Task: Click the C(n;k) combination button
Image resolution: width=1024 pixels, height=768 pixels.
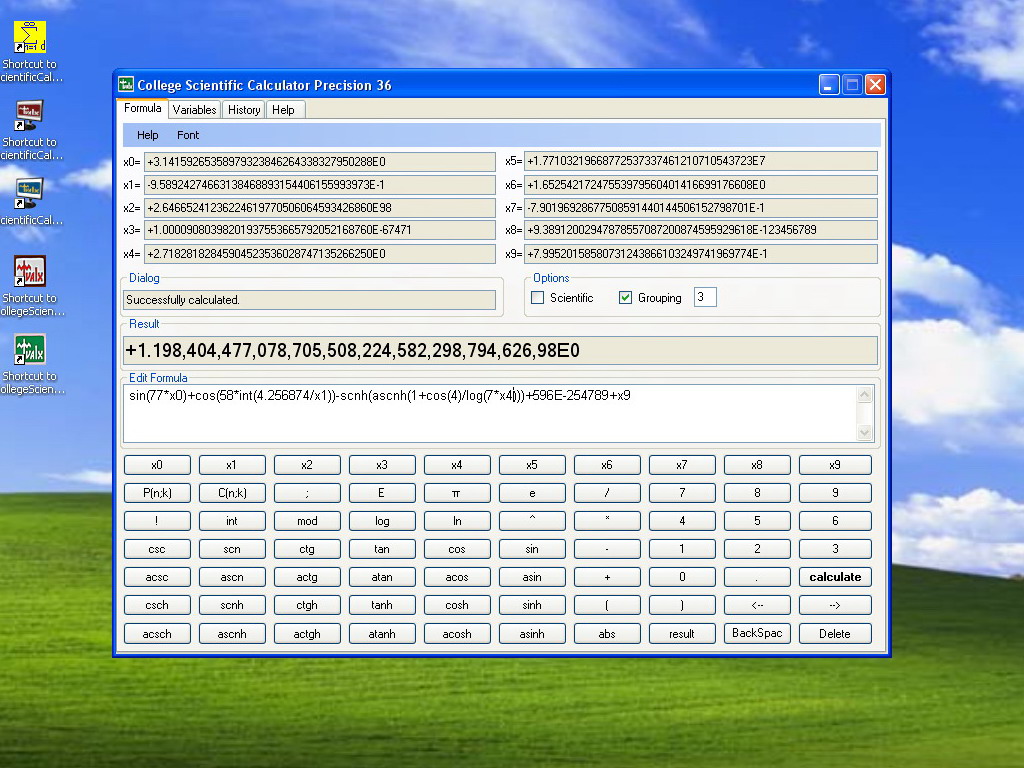Action: click(232, 493)
